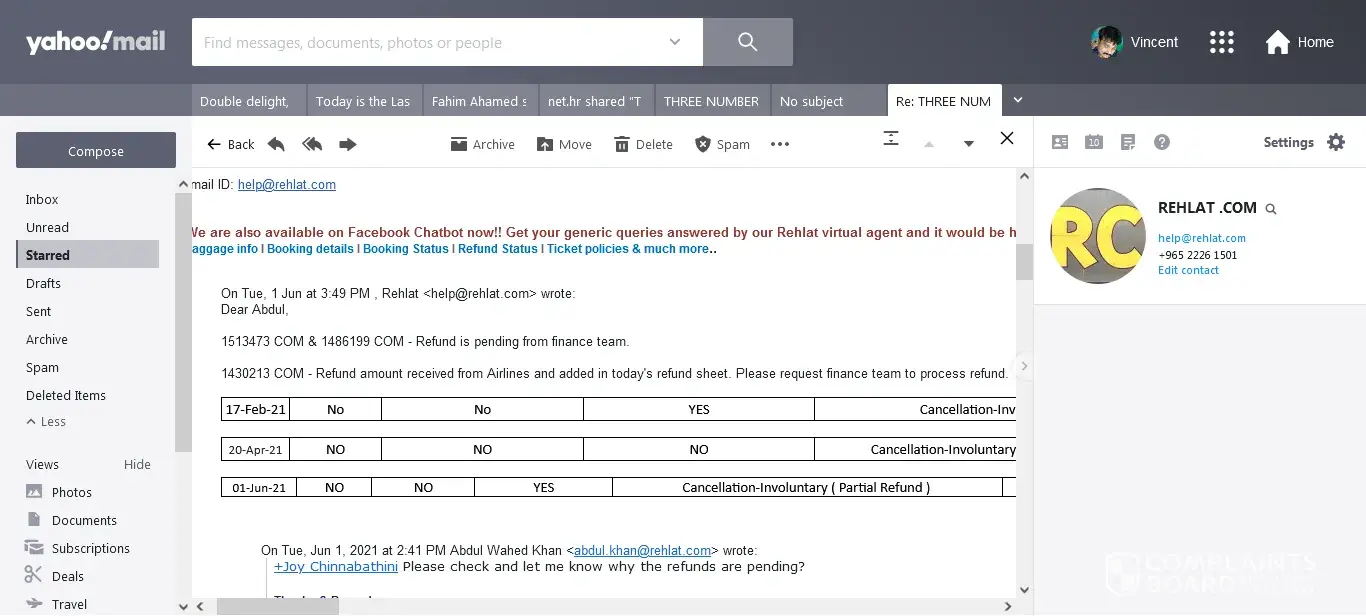Screen dimensions: 1366x616
Task: Click the Reply All double-arrow icon
Action: click(x=312, y=144)
